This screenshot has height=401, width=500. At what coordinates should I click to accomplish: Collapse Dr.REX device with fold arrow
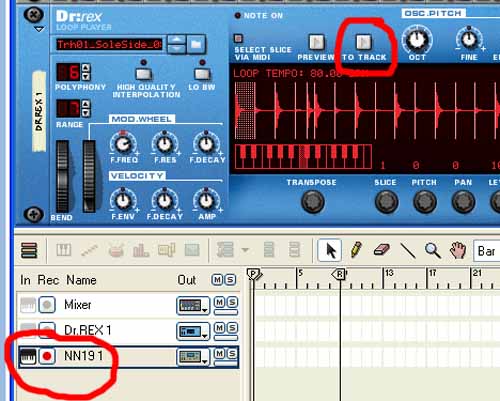coord(39,29)
